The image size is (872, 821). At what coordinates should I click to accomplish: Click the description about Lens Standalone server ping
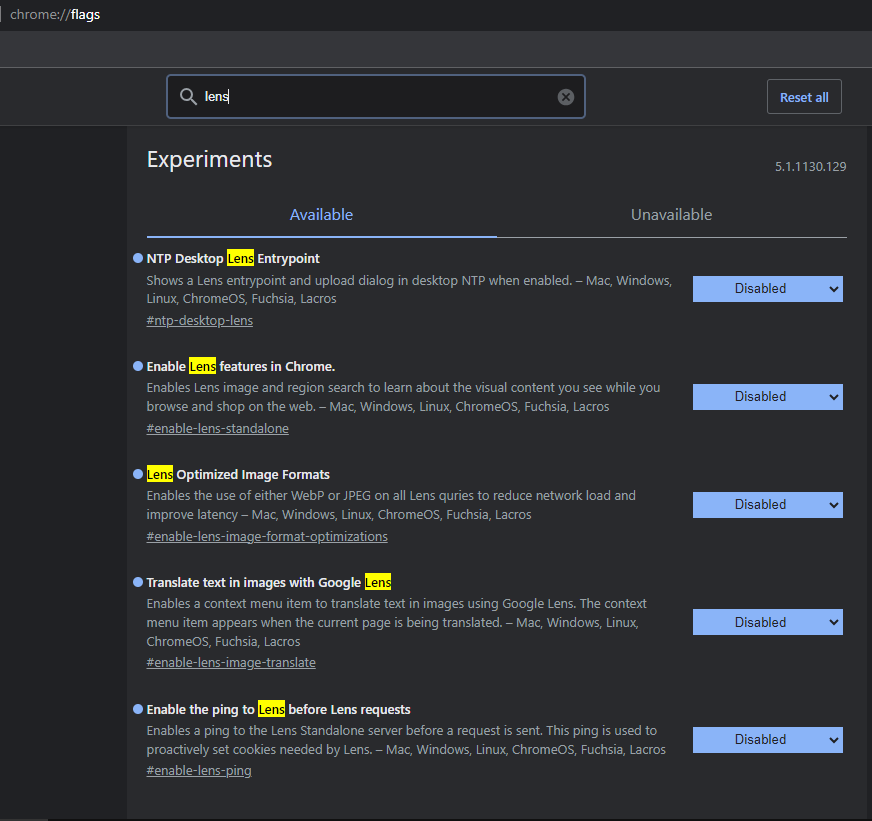pyautogui.click(x=406, y=740)
